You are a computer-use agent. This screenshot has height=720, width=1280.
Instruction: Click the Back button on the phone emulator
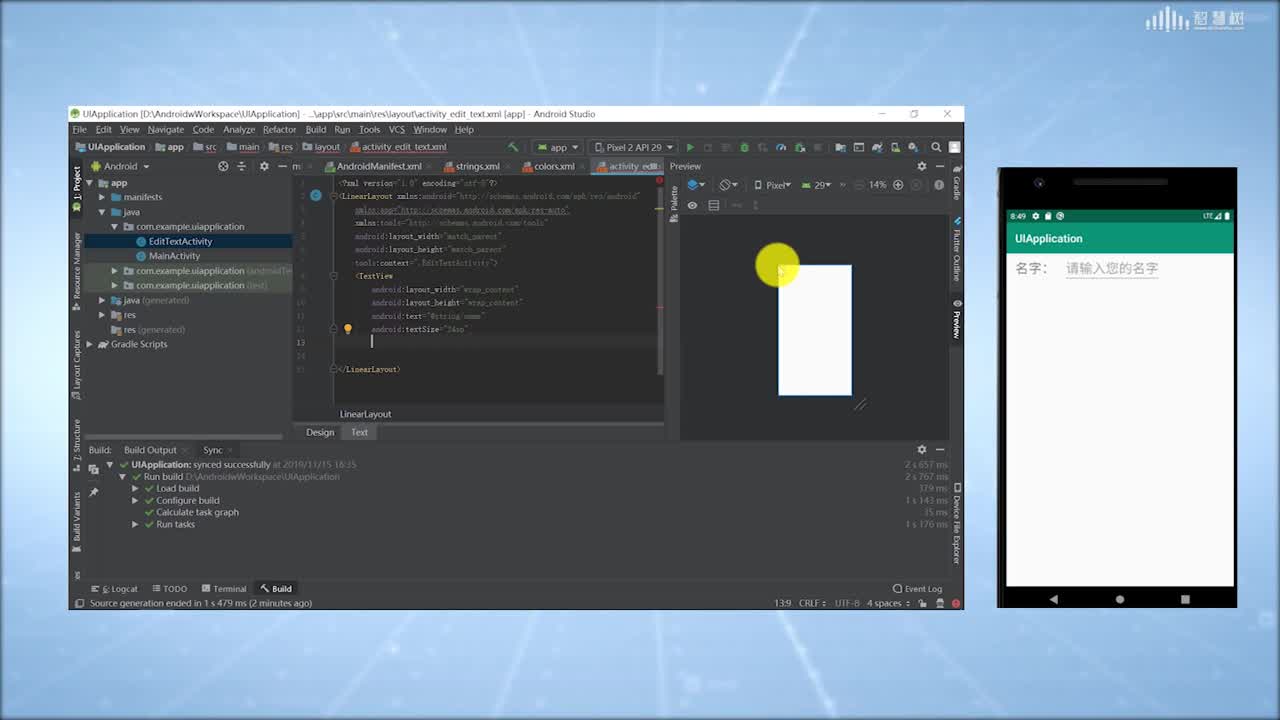point(1053,599)
